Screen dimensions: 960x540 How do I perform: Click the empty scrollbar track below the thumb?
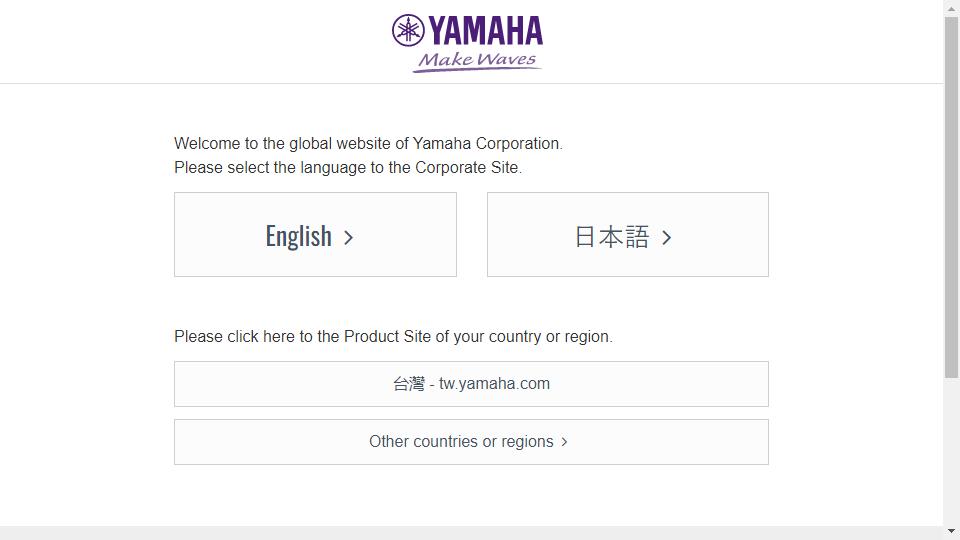pyautogui.click(x=952, y=450)
